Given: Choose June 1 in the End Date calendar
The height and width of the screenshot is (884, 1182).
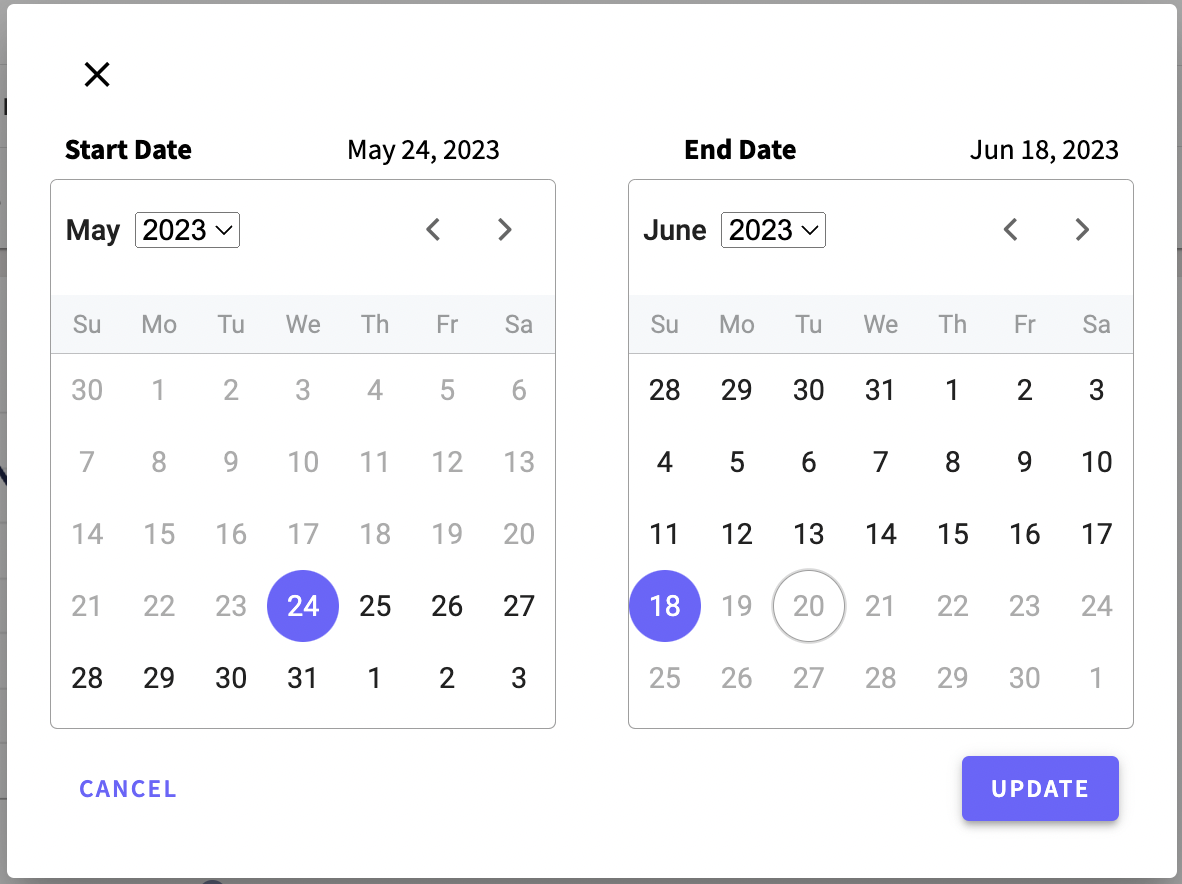Looking at the screenshot, I should [x=953, y=390].
